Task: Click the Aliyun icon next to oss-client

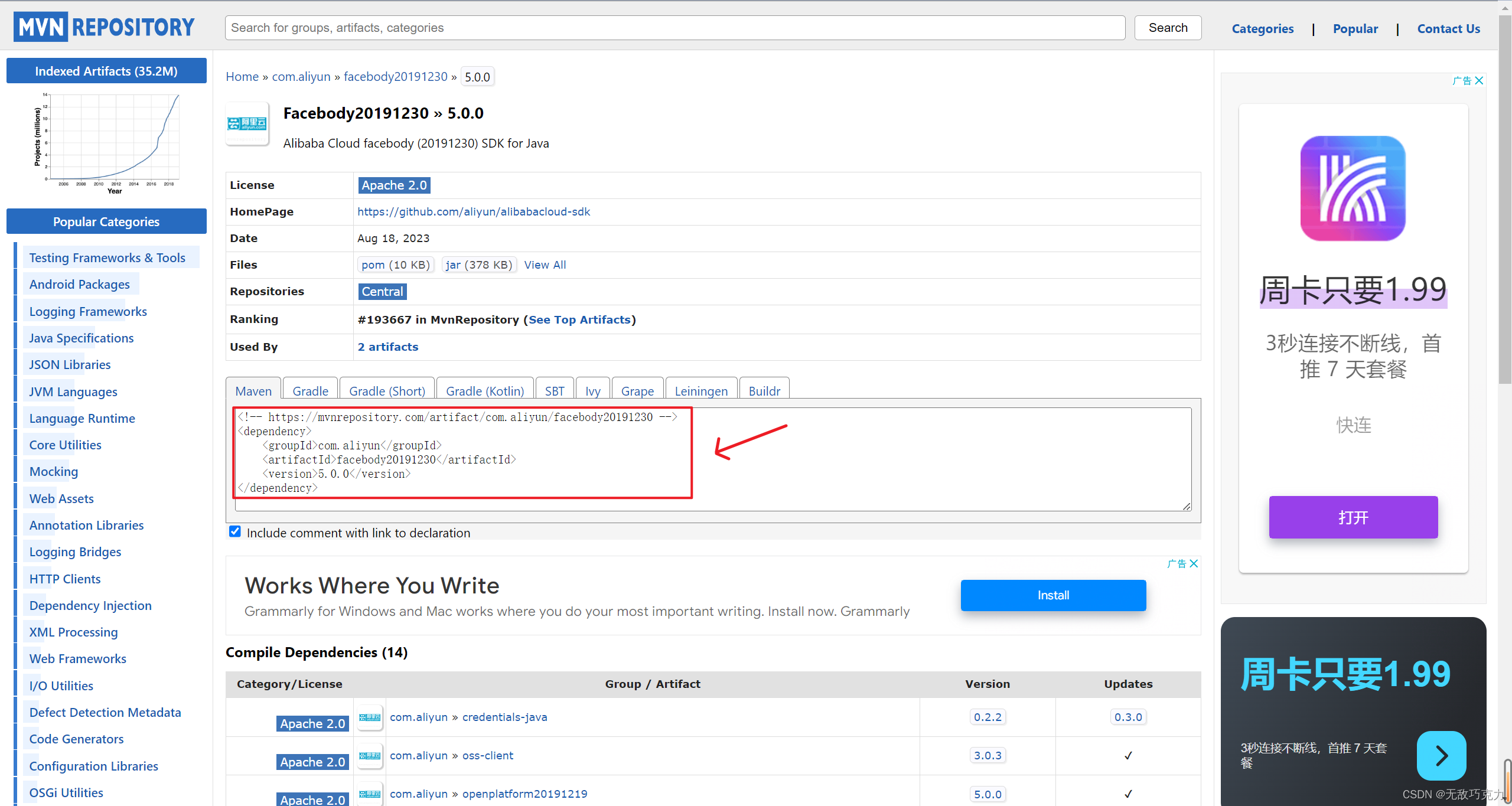Action: (x=370, y=755)
